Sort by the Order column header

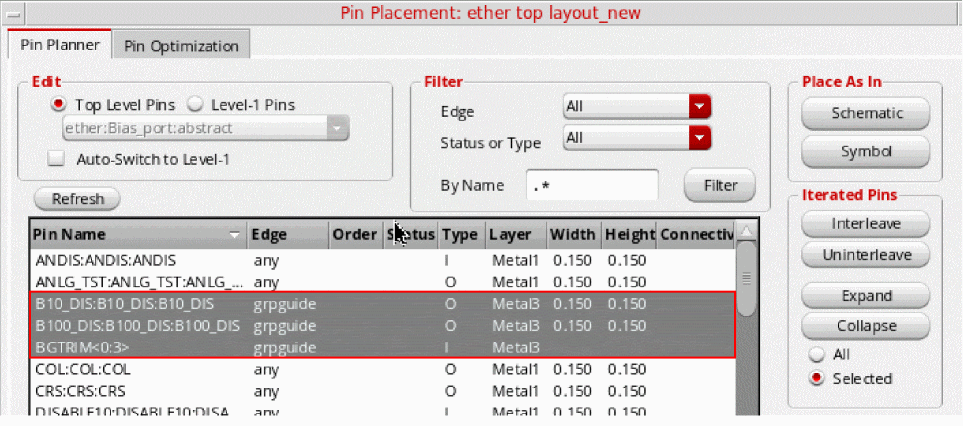tap(356, 234)
